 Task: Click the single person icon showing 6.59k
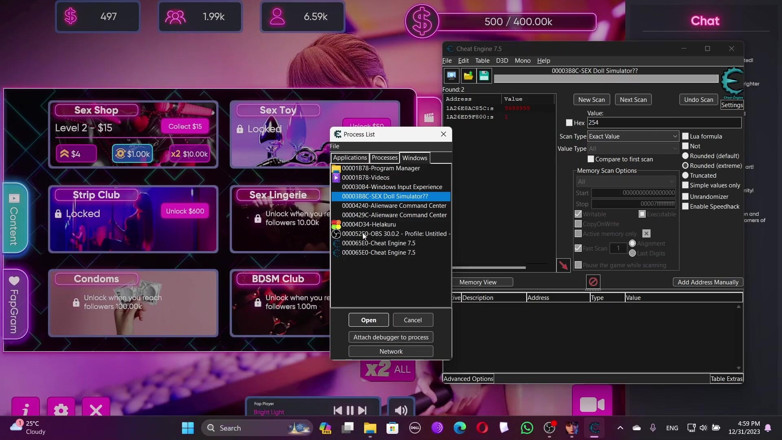(277, 17)
